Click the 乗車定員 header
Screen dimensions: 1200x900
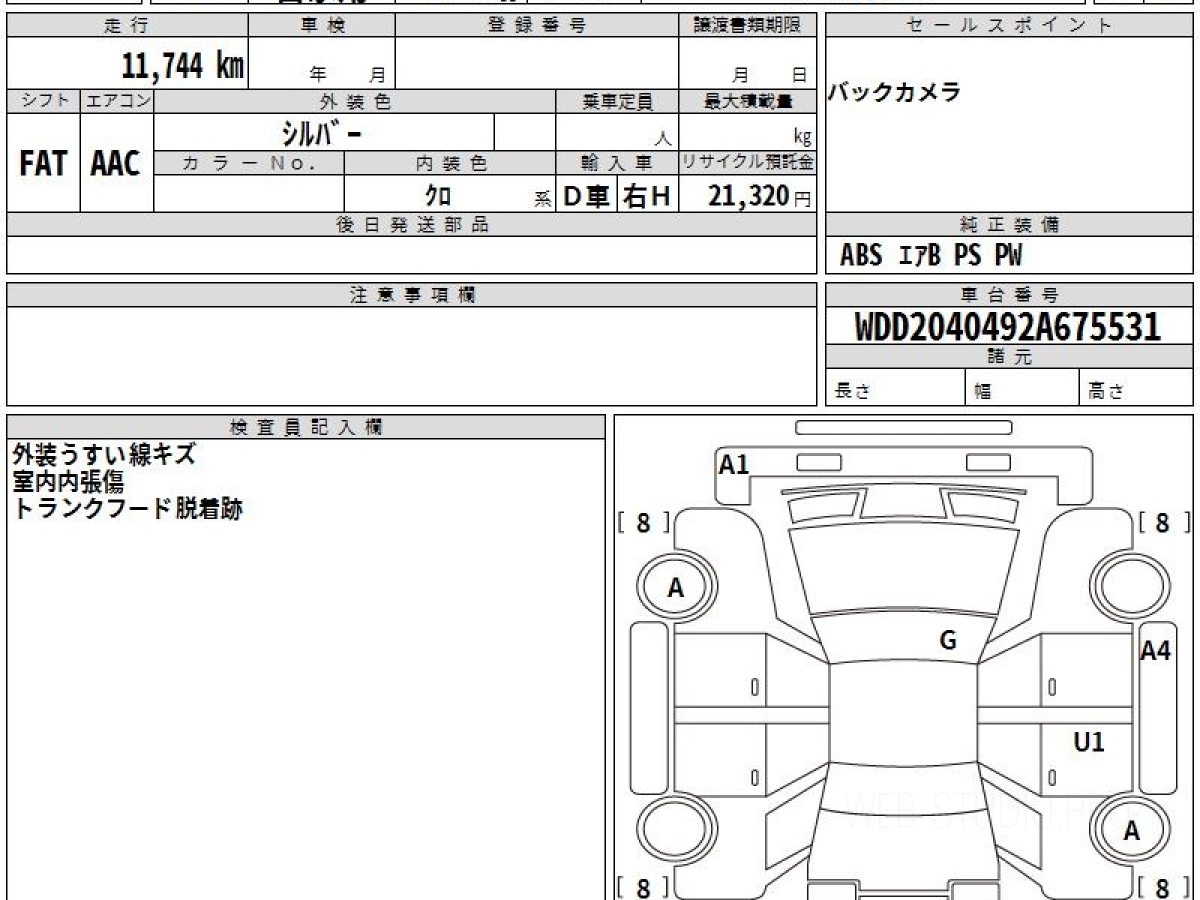click(x=617, y=101)
